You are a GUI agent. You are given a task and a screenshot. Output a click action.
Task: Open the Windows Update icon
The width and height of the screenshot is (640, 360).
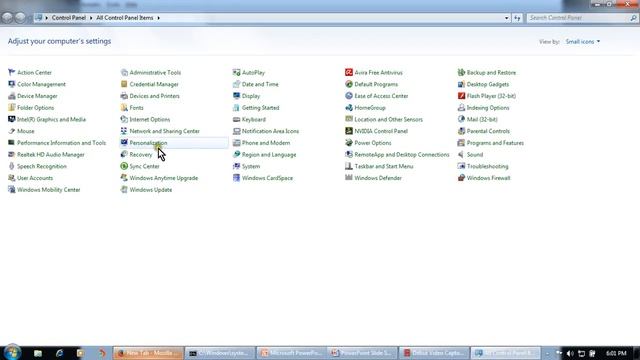coord(124,189)
